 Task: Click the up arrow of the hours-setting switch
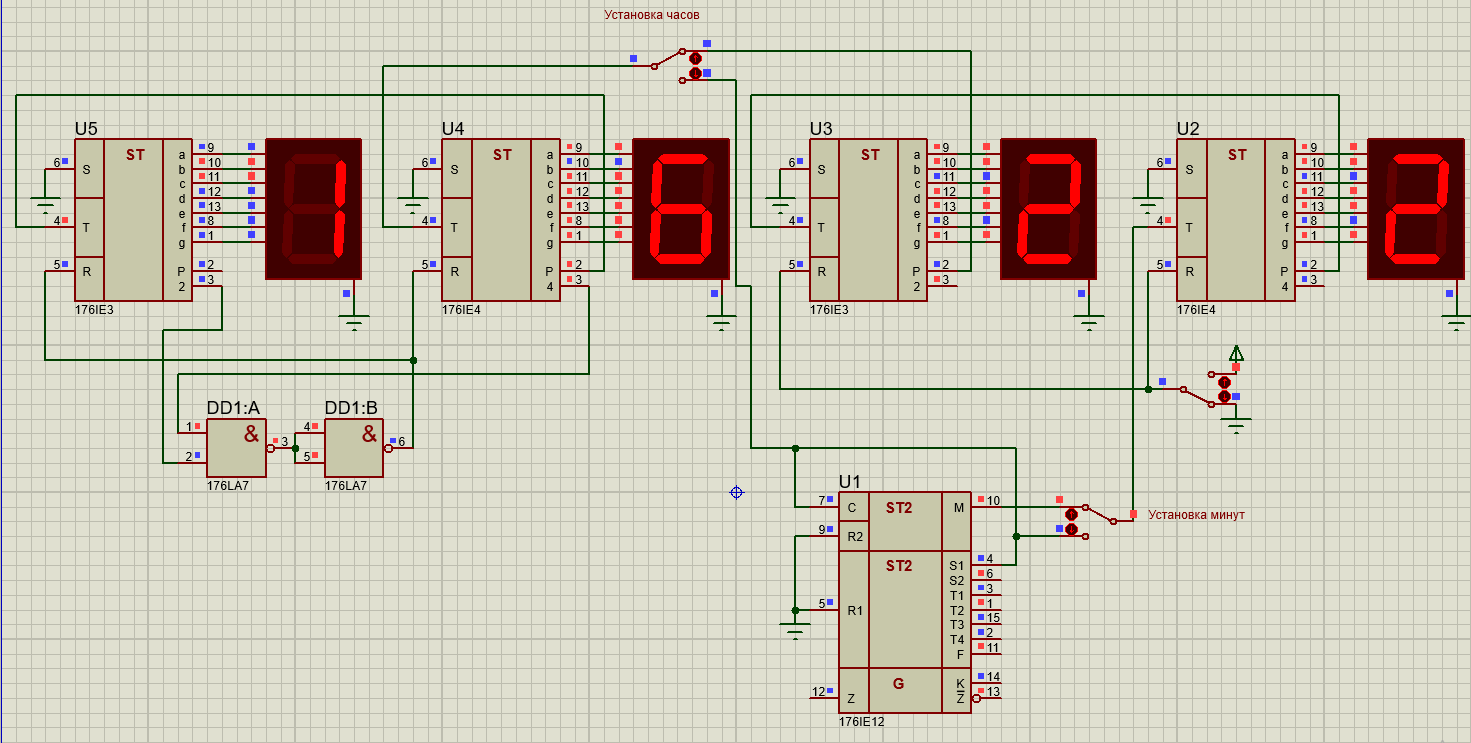point(695,59)
